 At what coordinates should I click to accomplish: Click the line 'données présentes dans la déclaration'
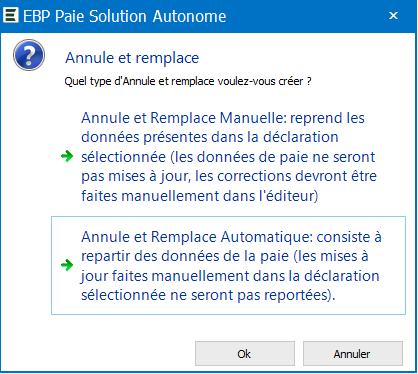click(x=210, y=137)
